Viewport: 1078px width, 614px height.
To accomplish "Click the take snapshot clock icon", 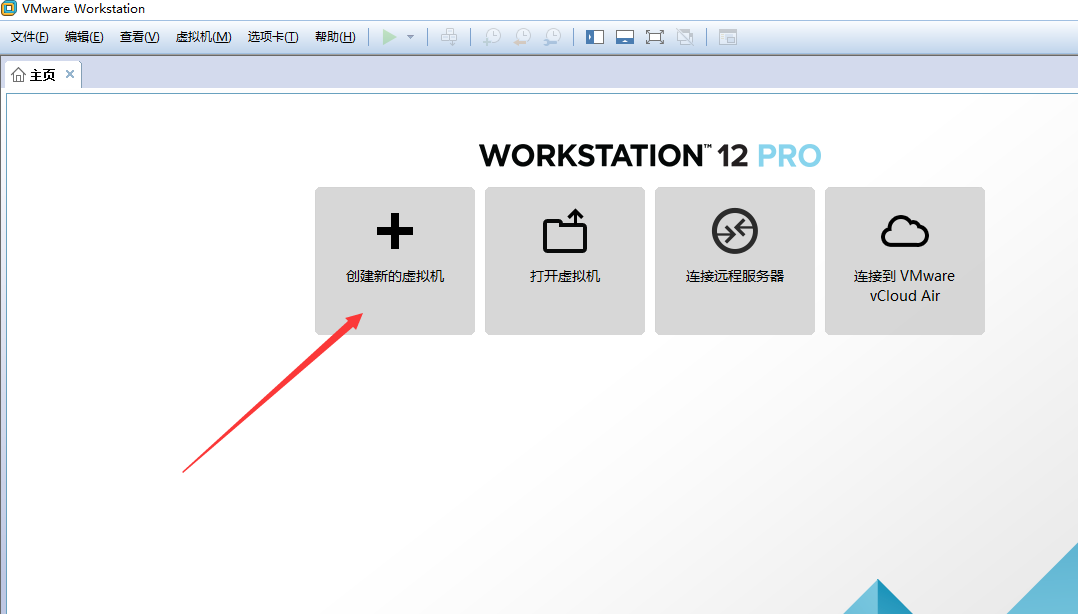I will [x=492, y=37].
